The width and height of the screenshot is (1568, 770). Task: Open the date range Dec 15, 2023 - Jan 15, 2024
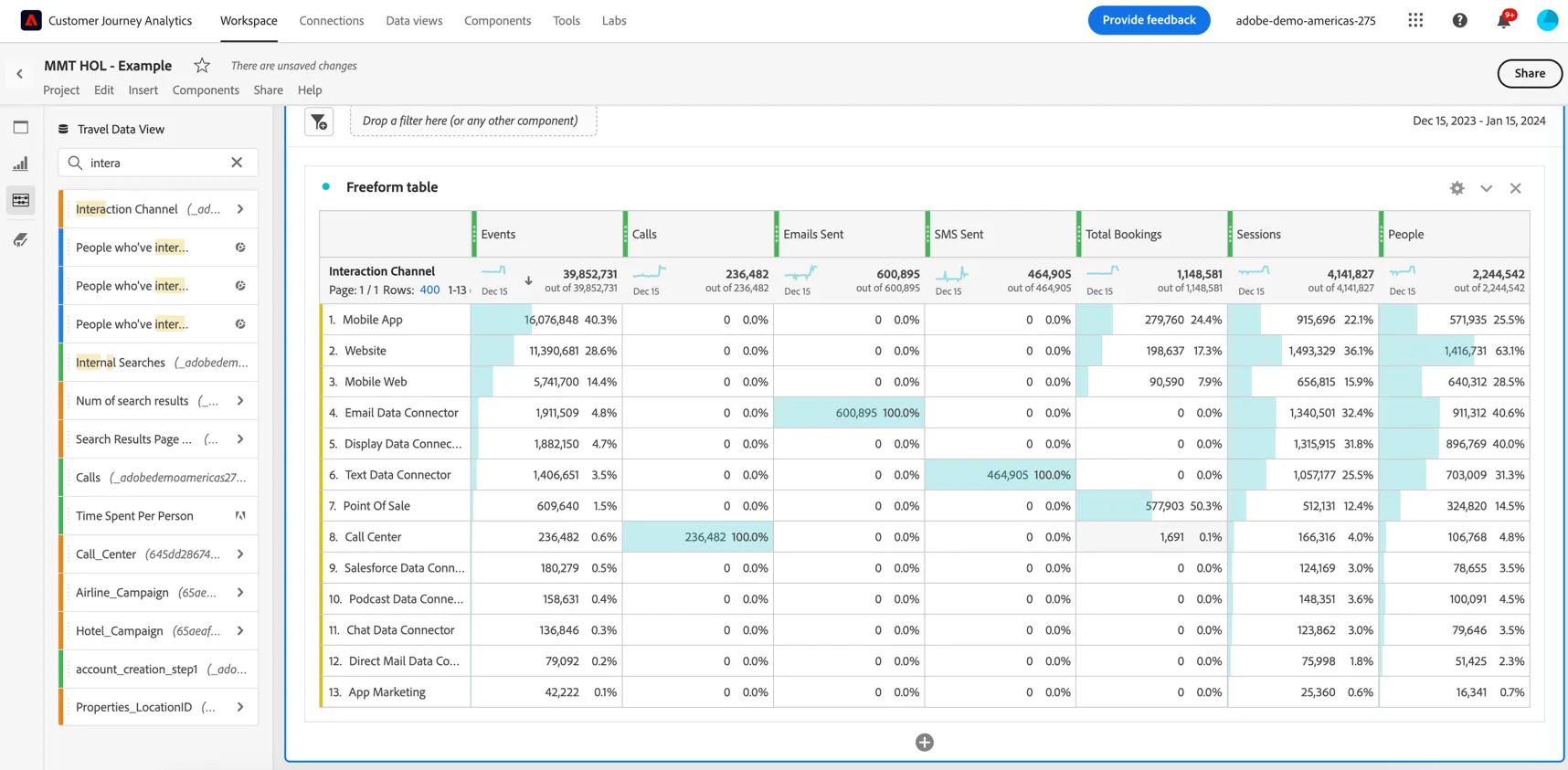[1478, 121]
